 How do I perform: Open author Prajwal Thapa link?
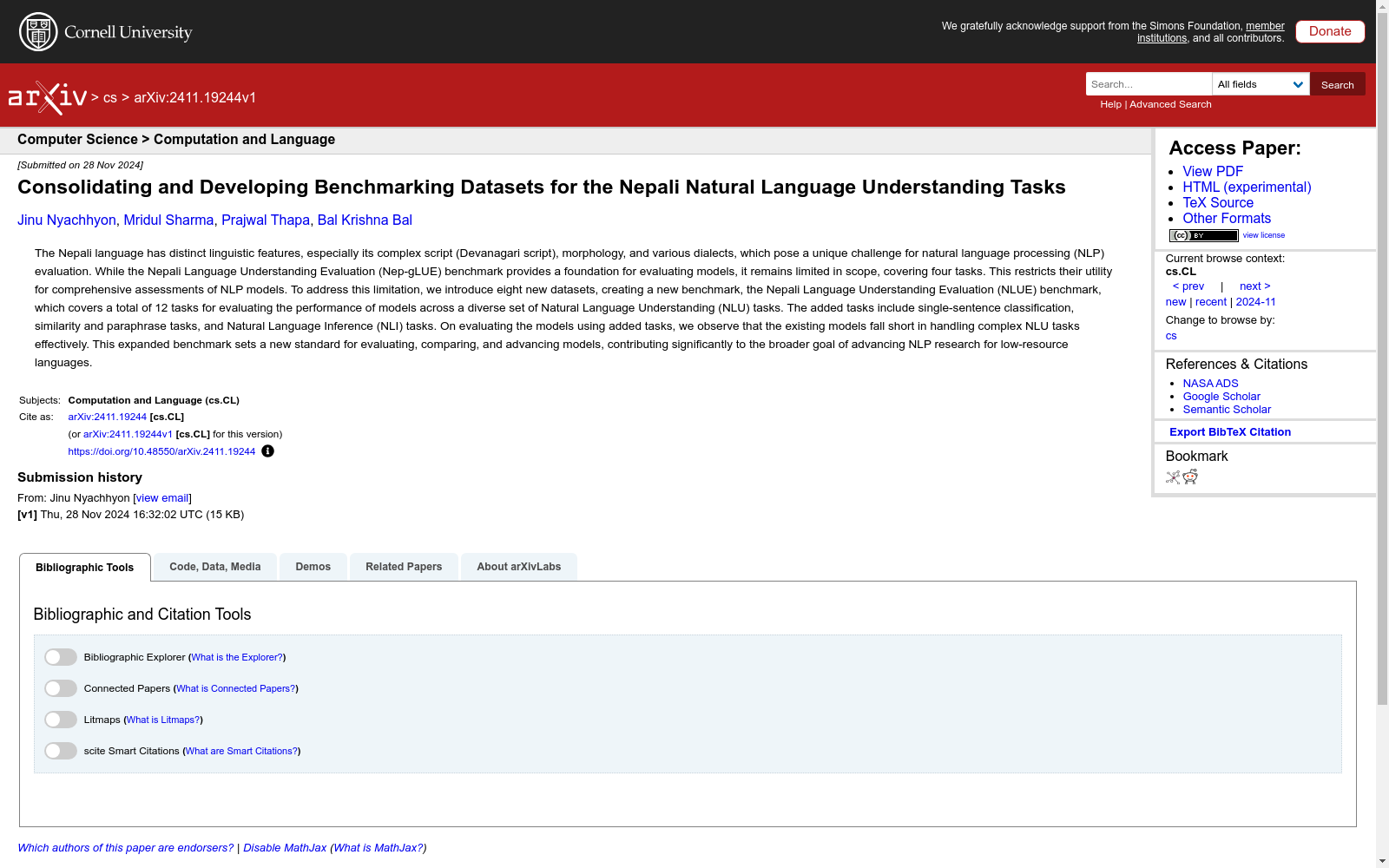click(266, 220)
